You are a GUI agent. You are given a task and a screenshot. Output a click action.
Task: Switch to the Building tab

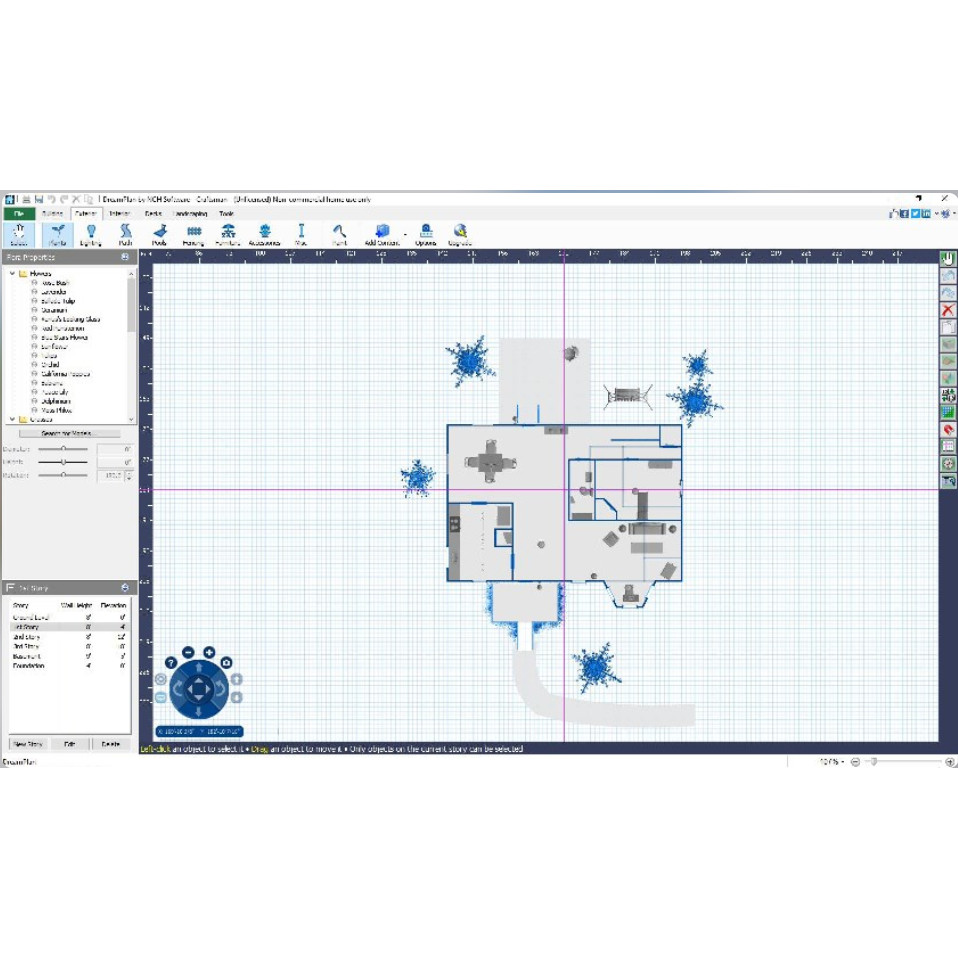[53, 214]
